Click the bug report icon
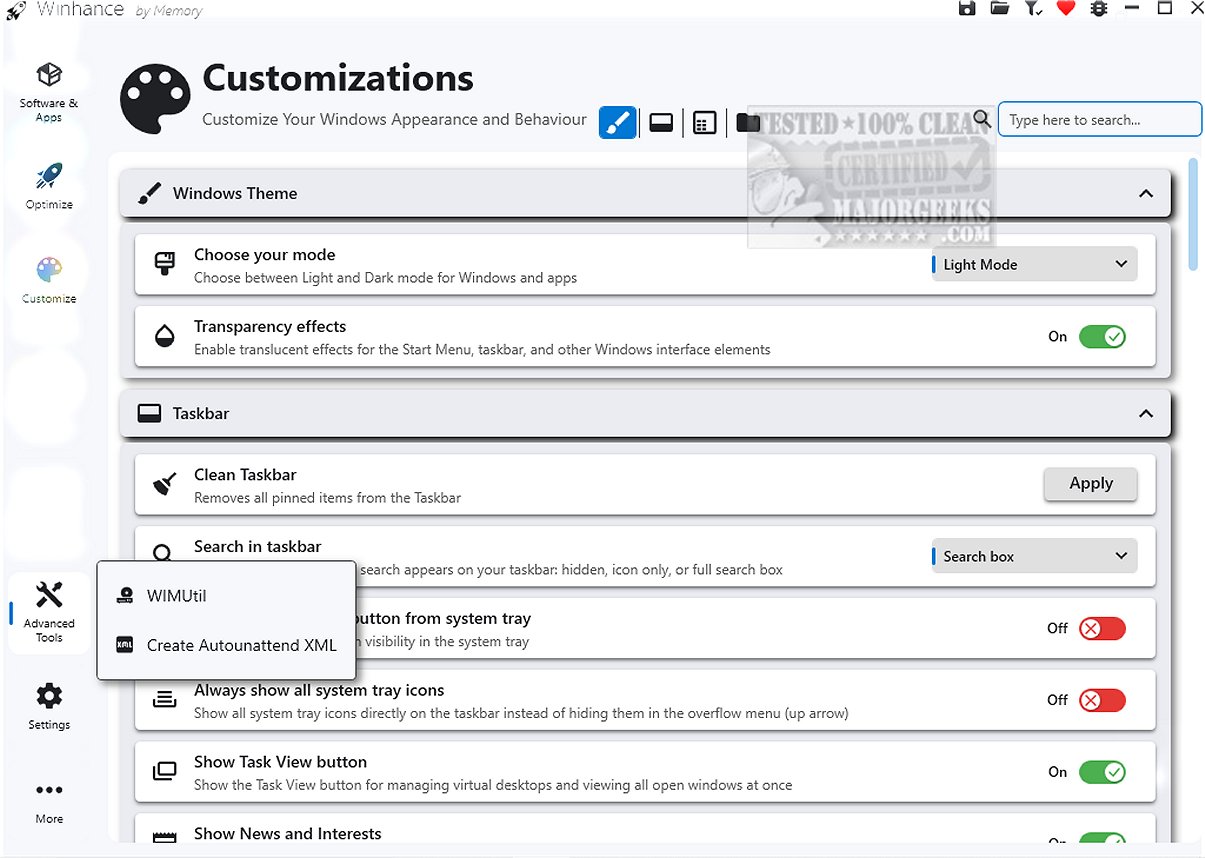Image resolution: width=1205 pixels, height=858 pixels. coord(1099,9)
